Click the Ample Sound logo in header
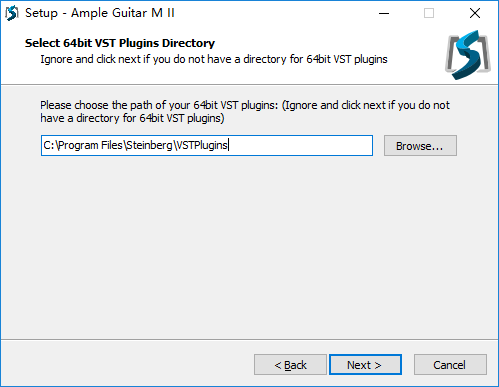The width and height of the screenshot is (499, 387). [468, 55]
